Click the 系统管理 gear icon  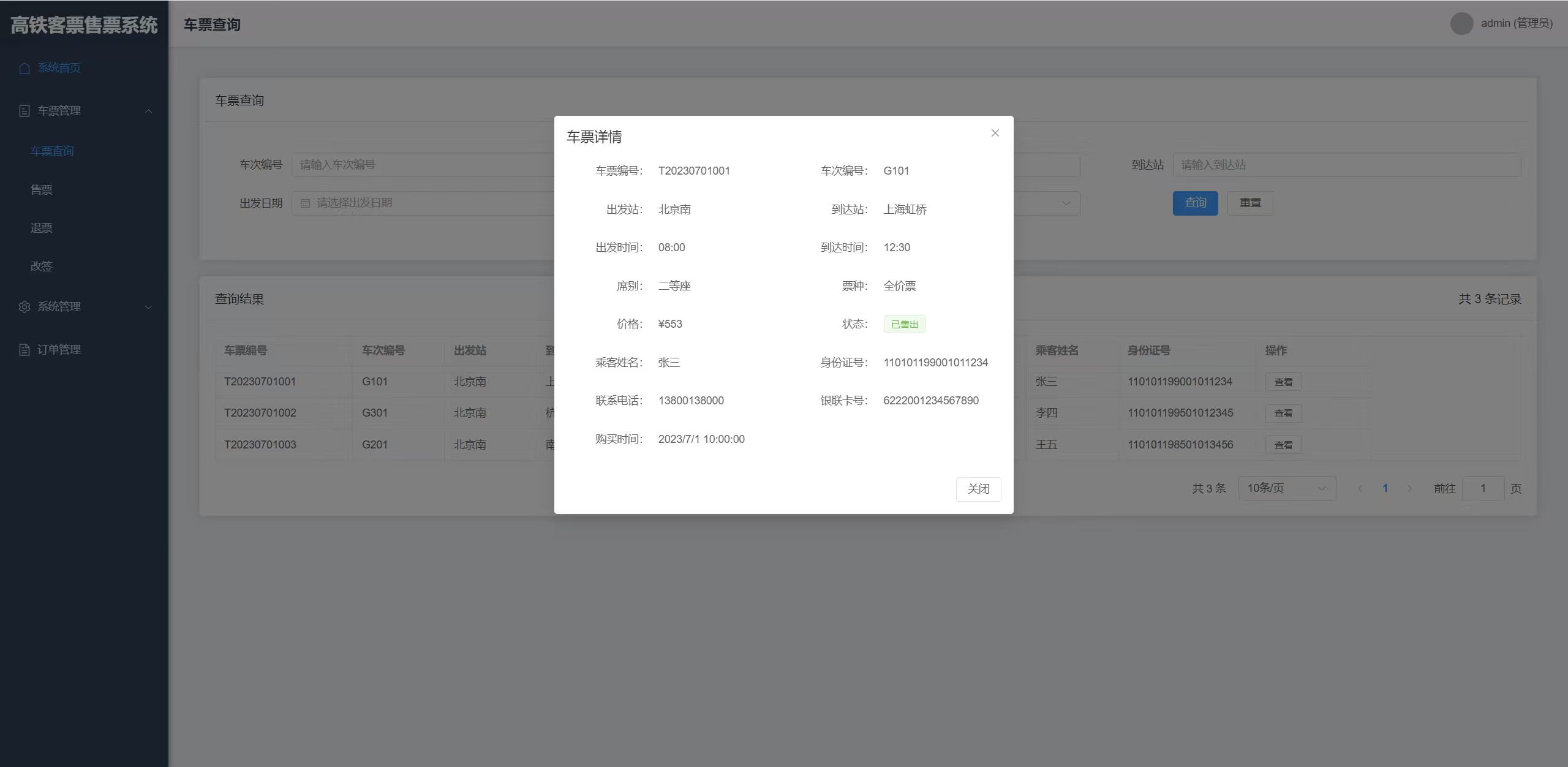[24, 307]
